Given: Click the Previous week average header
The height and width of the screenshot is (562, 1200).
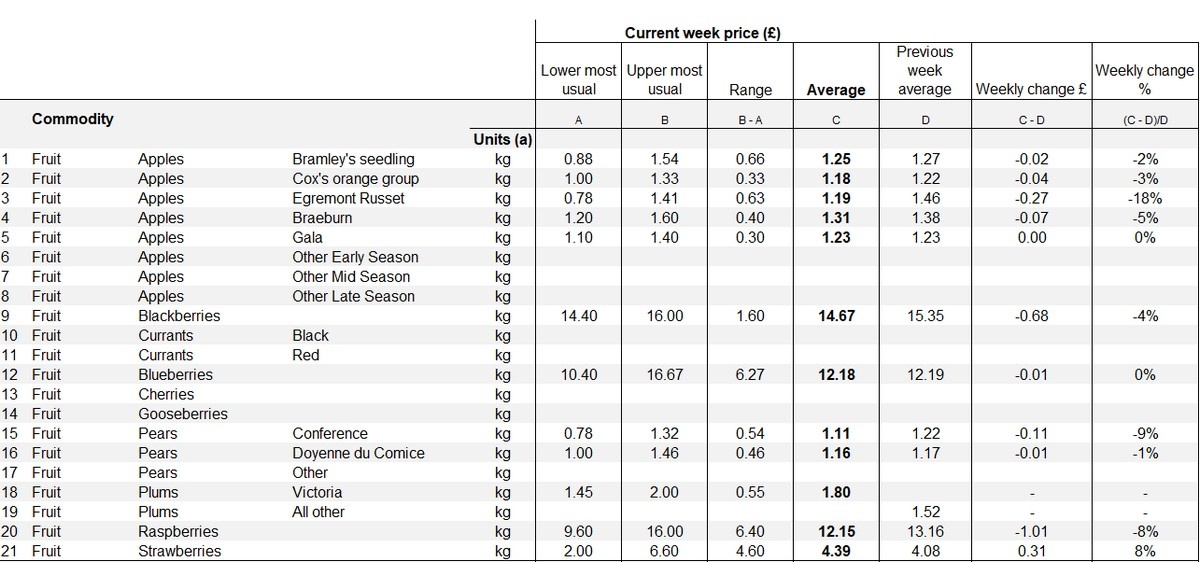Looking at the screenshot, I should [x=925, y=70].
